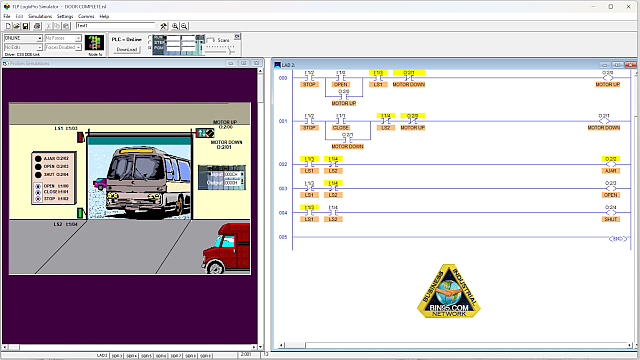640x360 pixels.
Task: Select the RUN mode radio button
Action: (150, 37)
